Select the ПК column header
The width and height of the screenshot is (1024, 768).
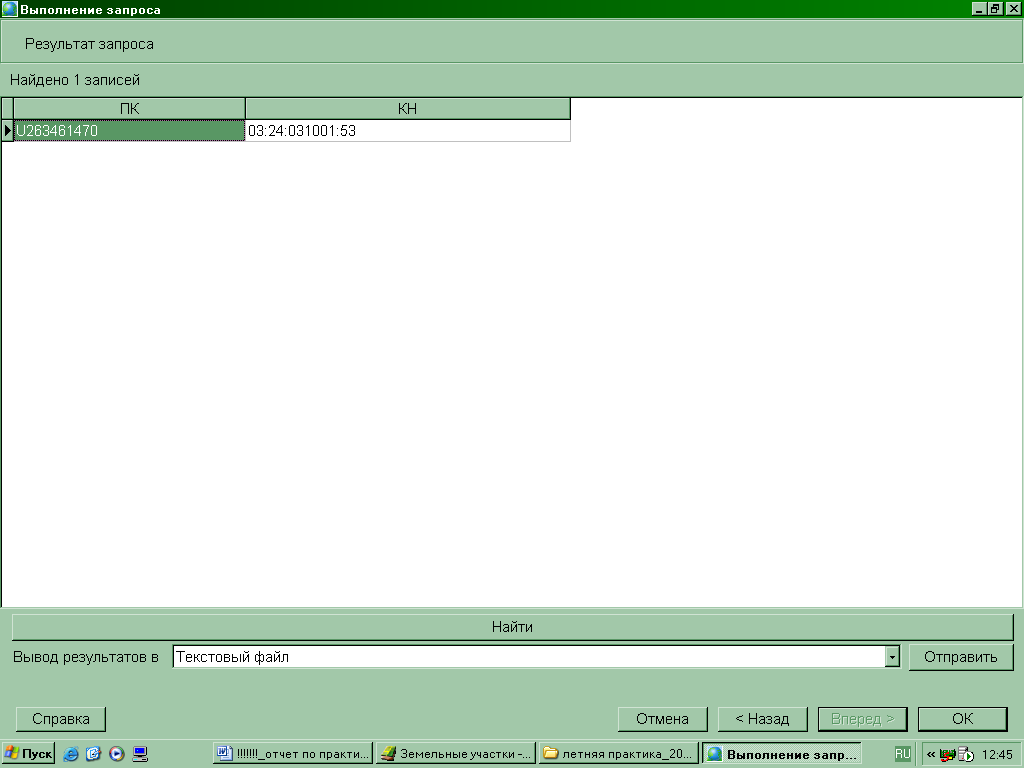coord(129,108)
